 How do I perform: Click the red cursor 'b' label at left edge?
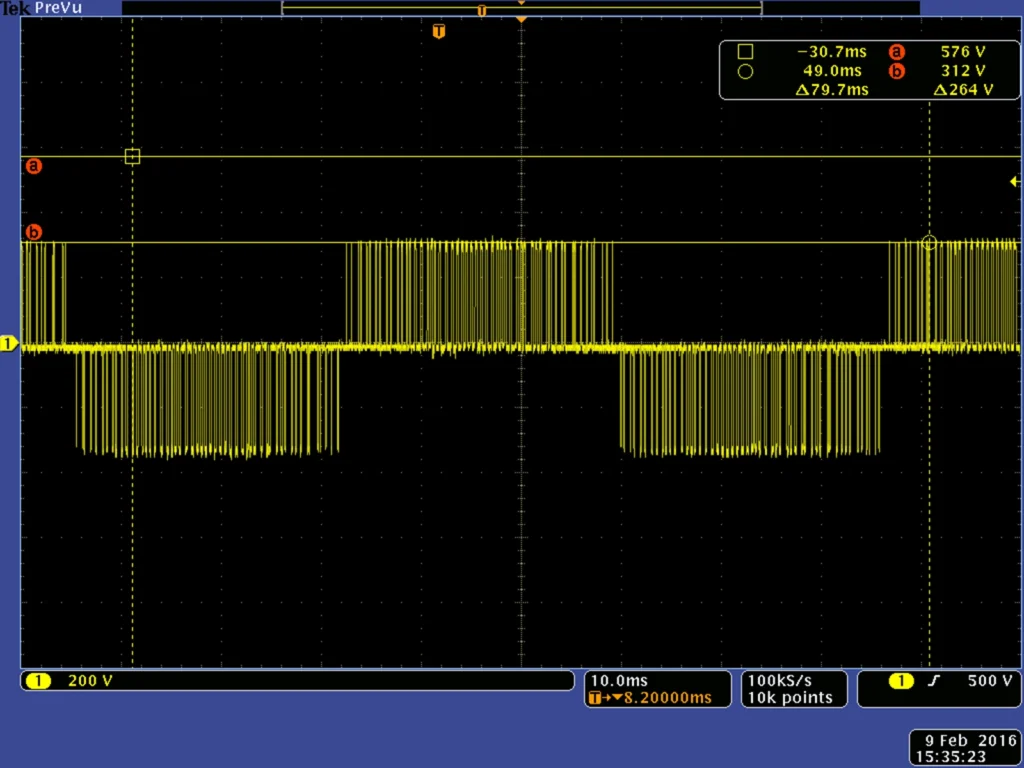click(x=33, y=233)
